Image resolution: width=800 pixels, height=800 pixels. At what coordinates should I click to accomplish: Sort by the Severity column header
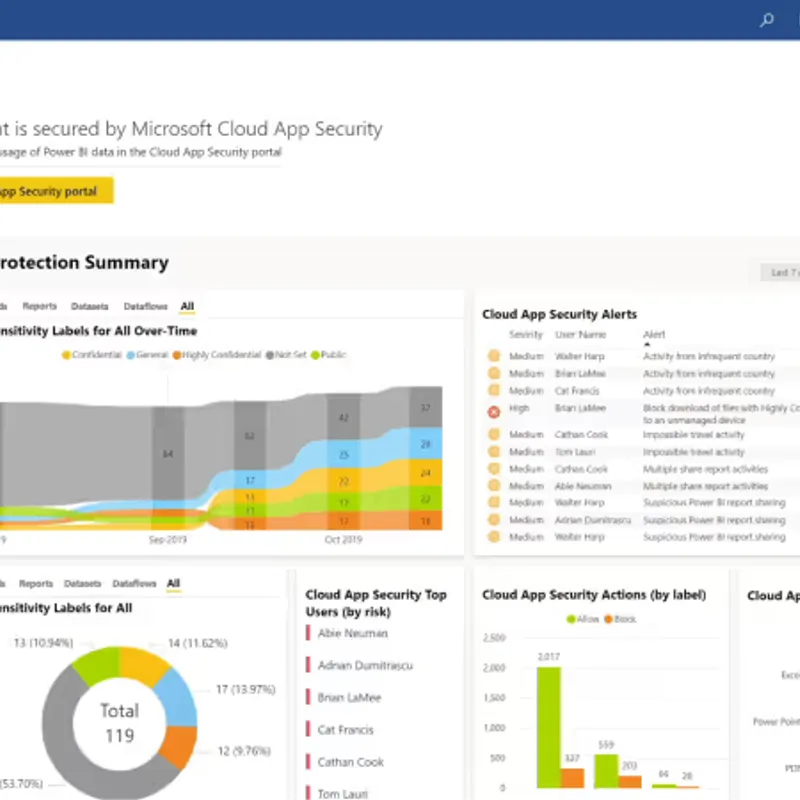tap(526, 335)
